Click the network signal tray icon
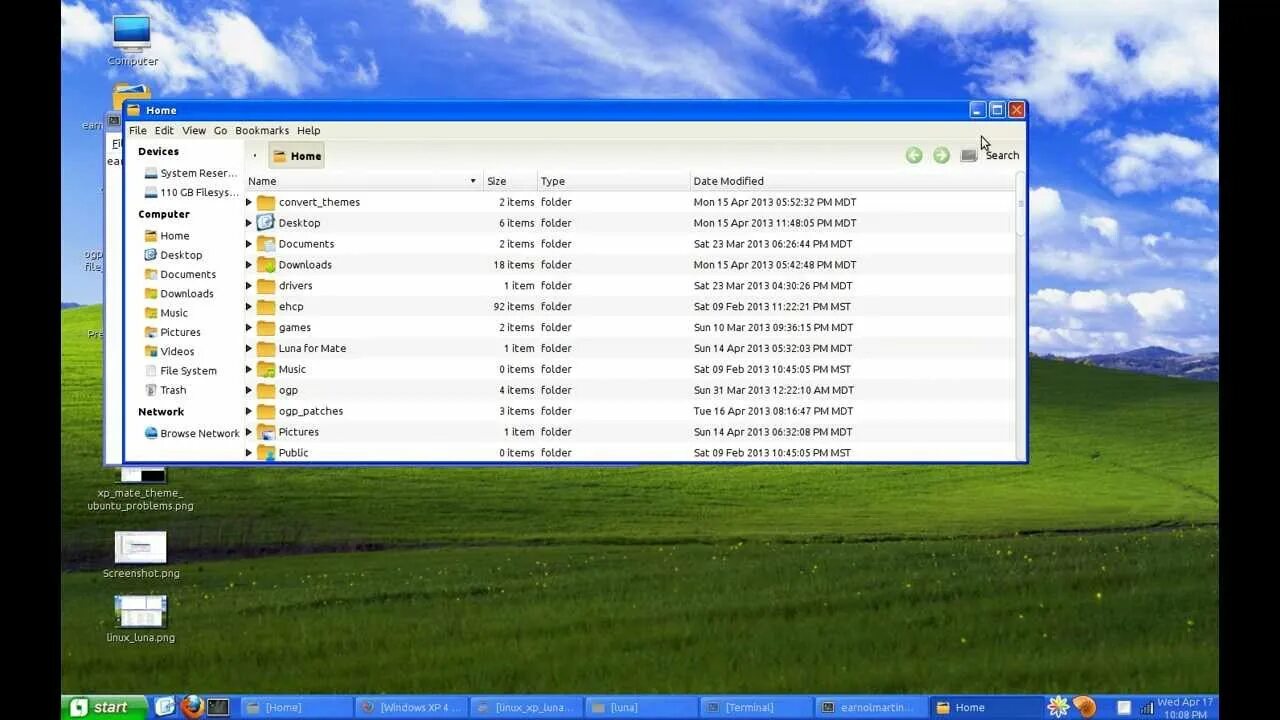The height and width of the screenshot is (720, 1280). [1147, 708]
